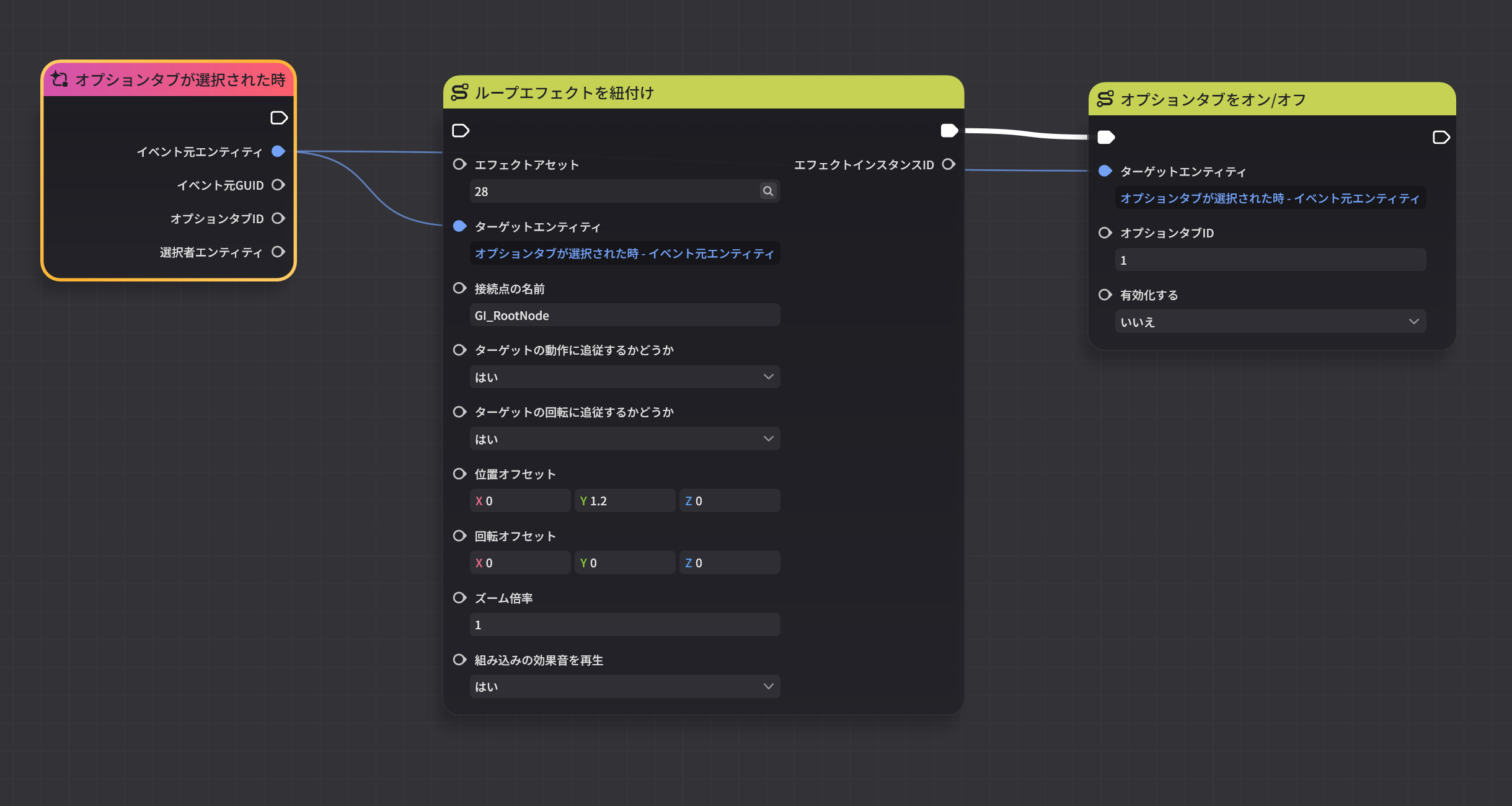
Task: Select the イベント元エンティティ output pin
Action: point(278,151)
